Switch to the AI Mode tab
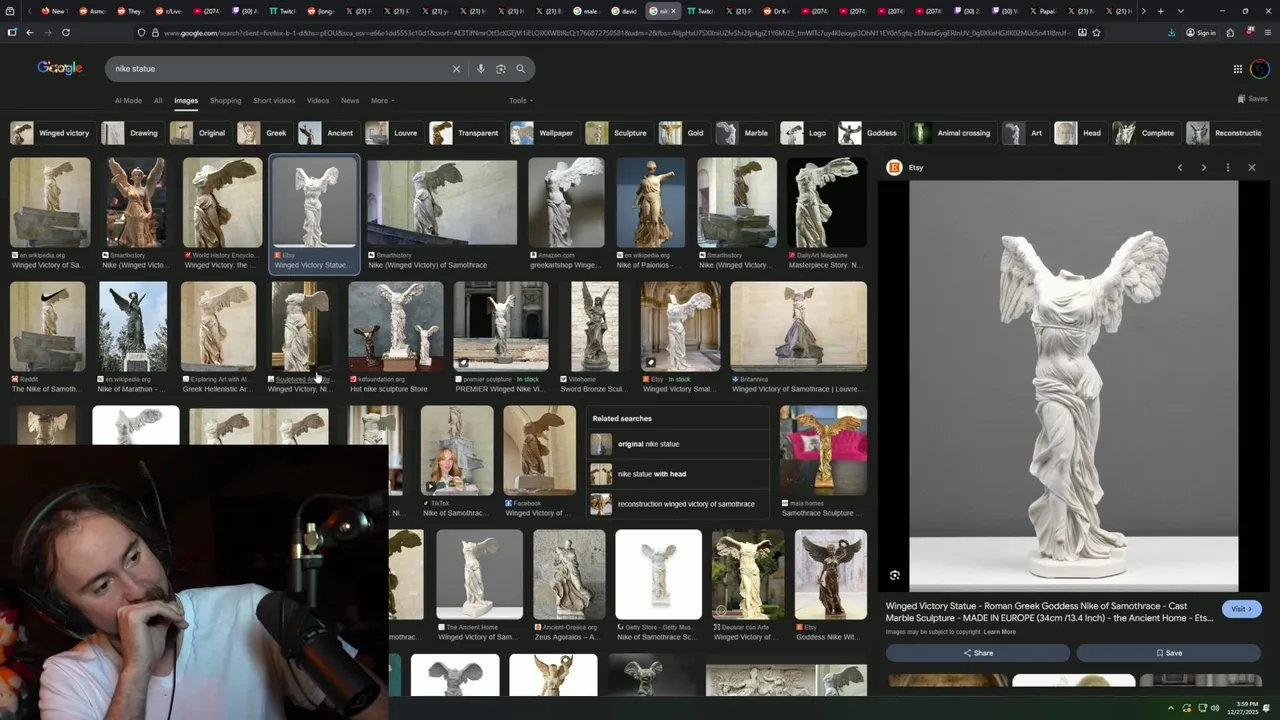 [x=128, y=101]
